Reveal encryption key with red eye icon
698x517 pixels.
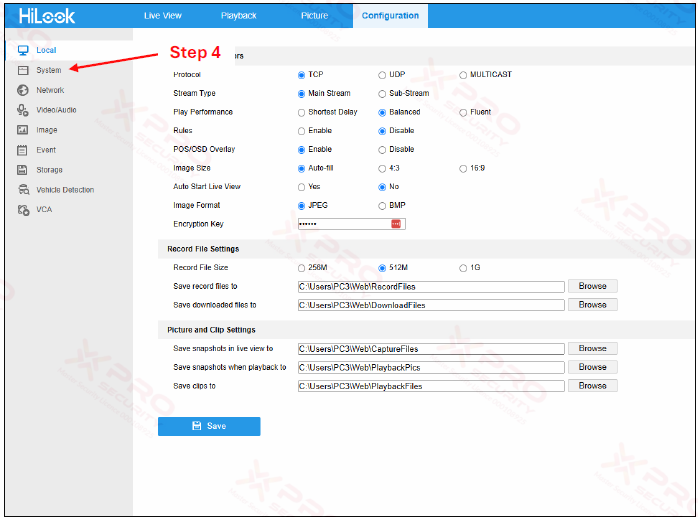[395, 224]
